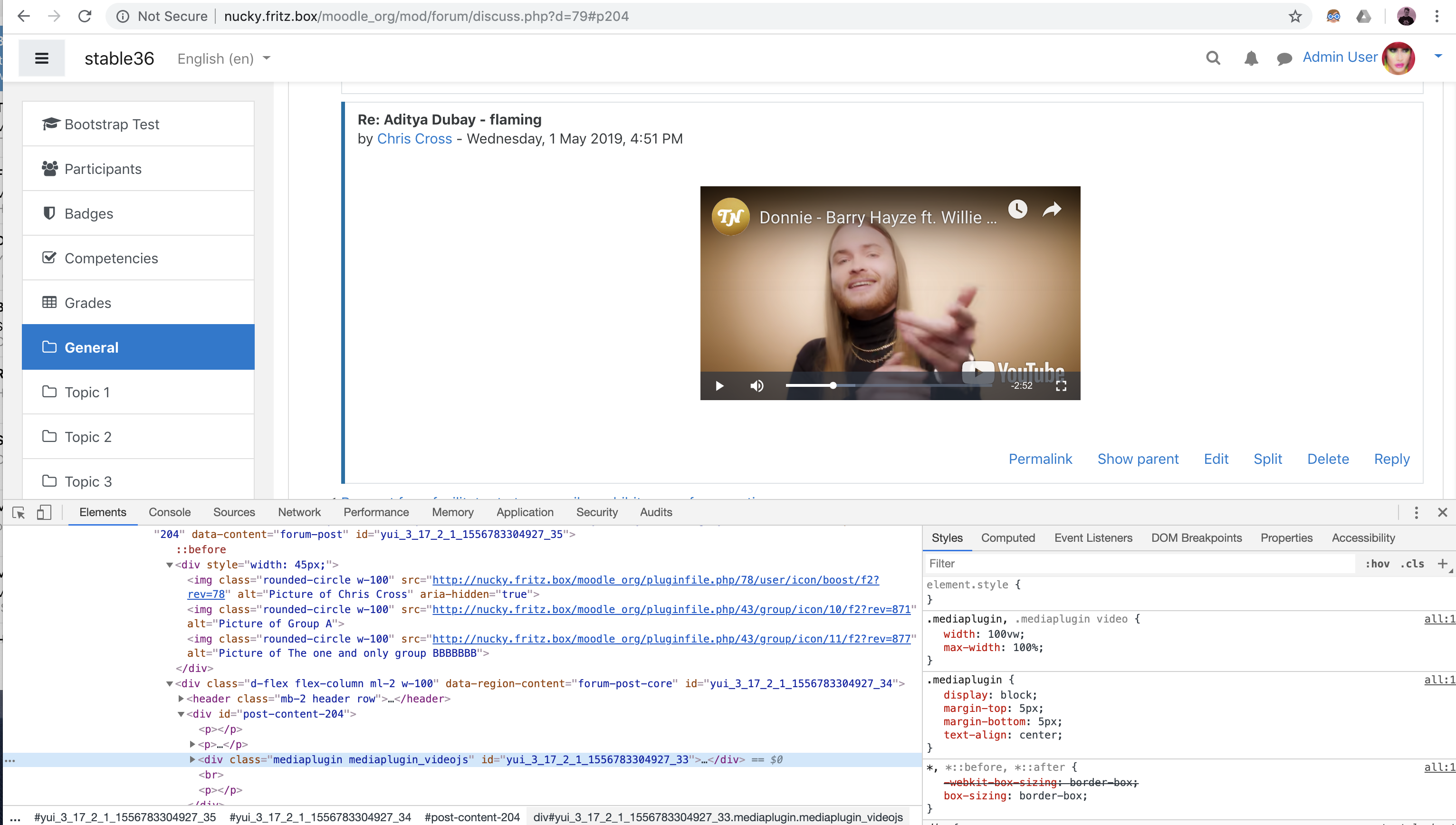Toggle the :hov element state panel
This screenshot has width=1456, height=825.
[1377, 565]
